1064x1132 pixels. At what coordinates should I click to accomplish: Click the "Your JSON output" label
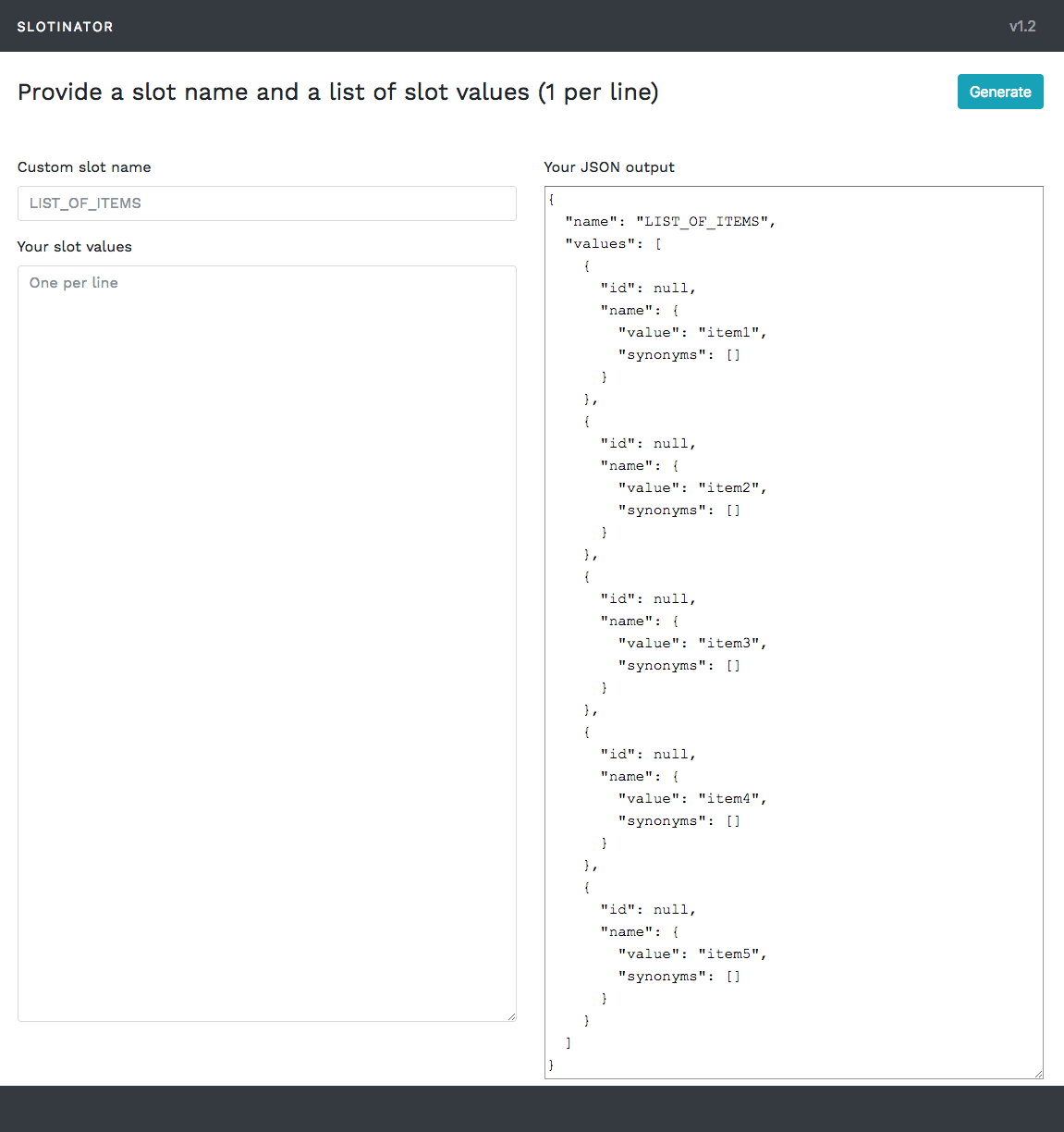coord(609,167)
